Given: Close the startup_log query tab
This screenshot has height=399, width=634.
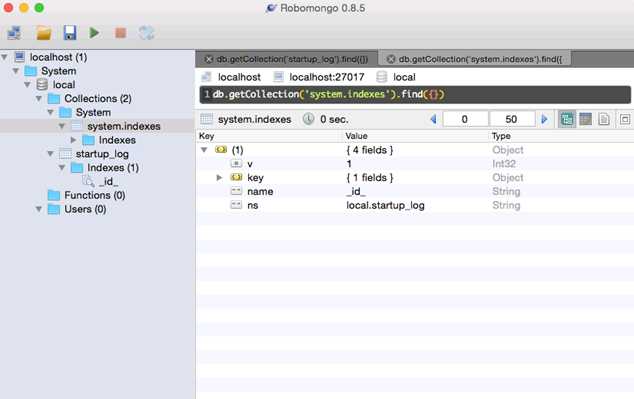Looking at the screenshot, I should (209, 59).
